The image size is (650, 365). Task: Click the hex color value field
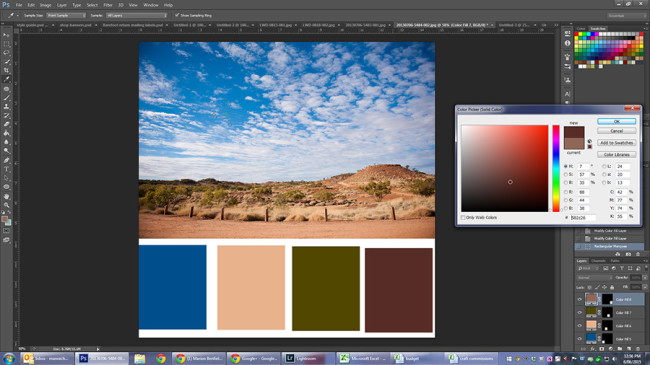click(x=583, y=217)
